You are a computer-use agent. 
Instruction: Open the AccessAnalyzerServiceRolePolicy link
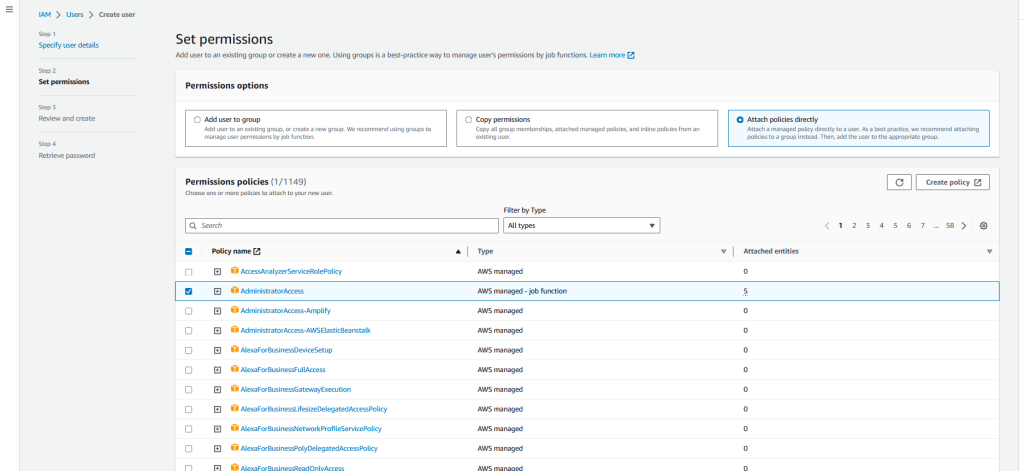point(291,271)
